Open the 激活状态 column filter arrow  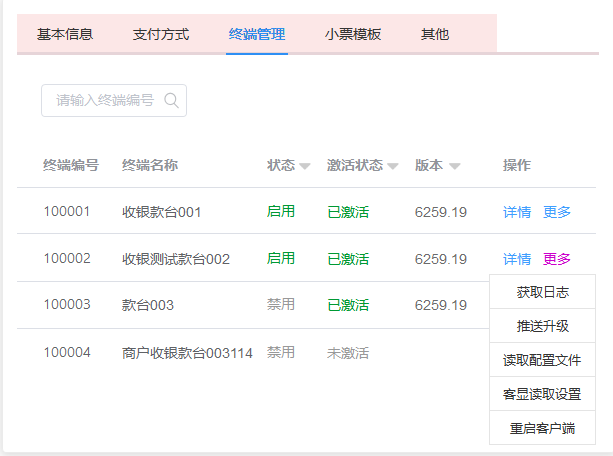tap(392, 166)
